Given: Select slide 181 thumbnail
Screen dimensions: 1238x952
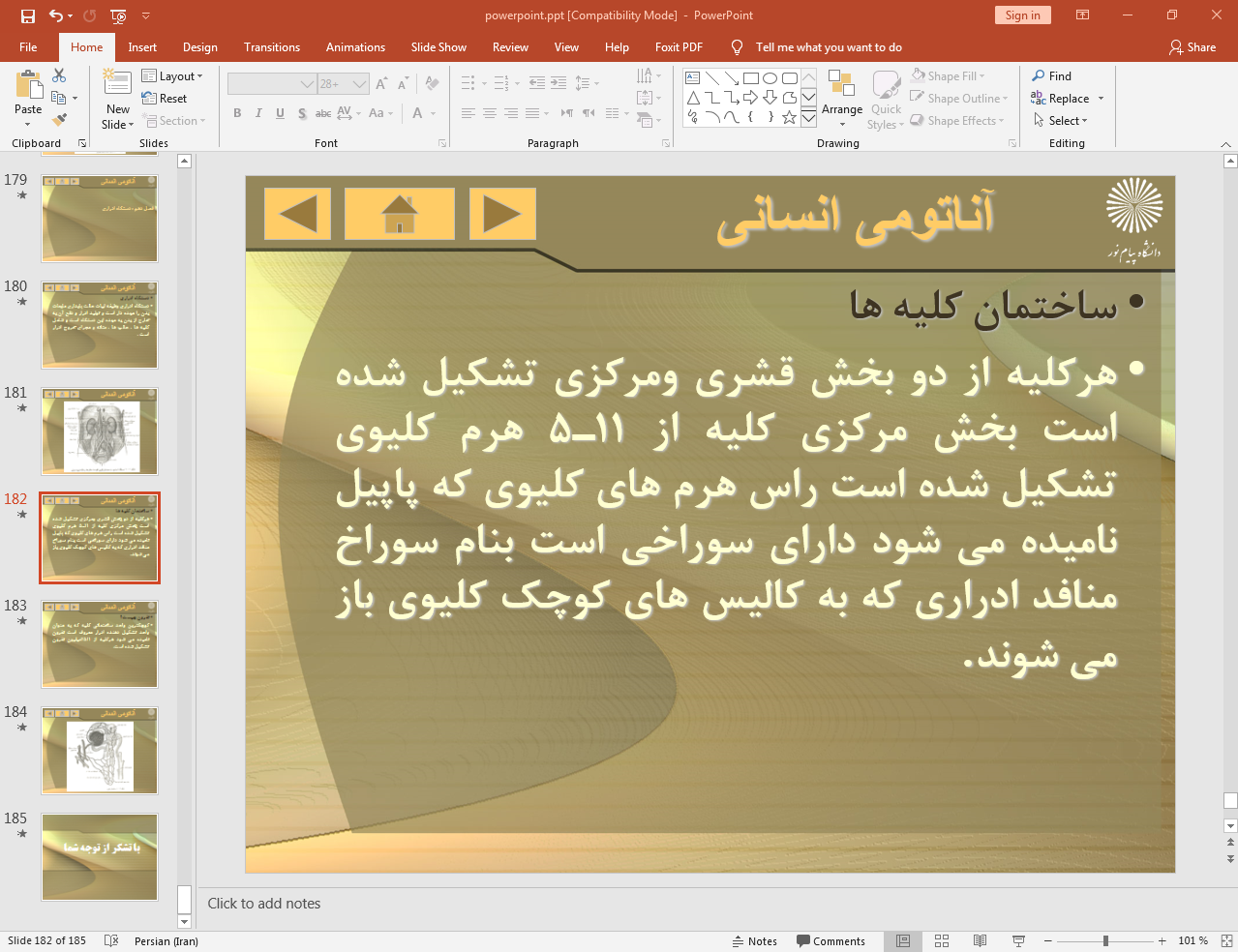Looking at the screenshot, I should coord(100,431).
